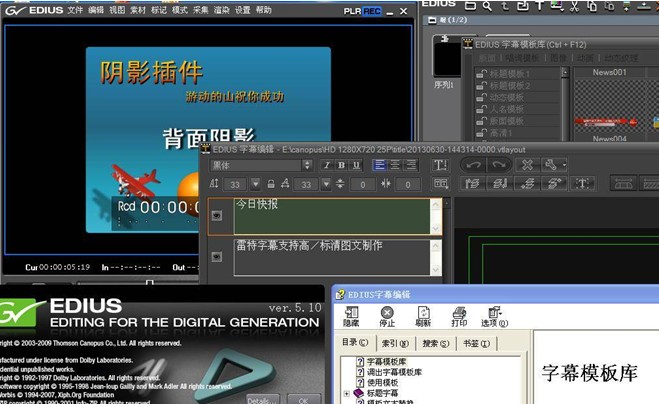Image resolution: width=659 pixels, height=404 pixels.
Task: Undo last action in subtitle editor
Action: pos(473,165)
